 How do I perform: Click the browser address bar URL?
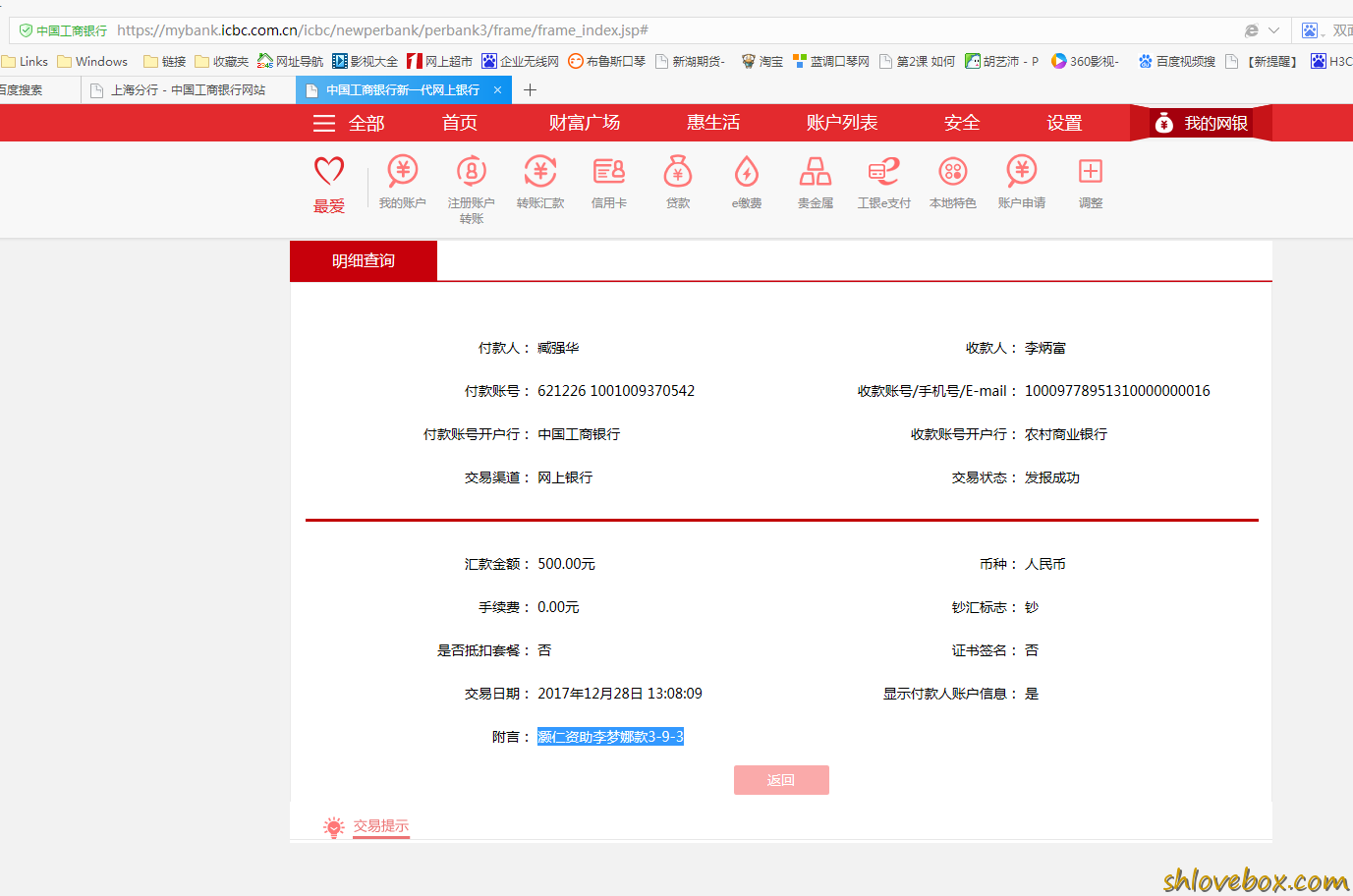[382, 30]
